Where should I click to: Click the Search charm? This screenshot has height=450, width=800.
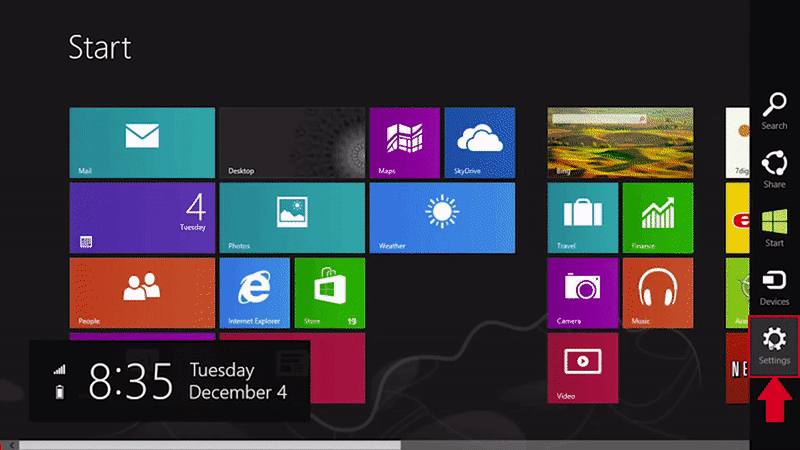pos(774,111)
